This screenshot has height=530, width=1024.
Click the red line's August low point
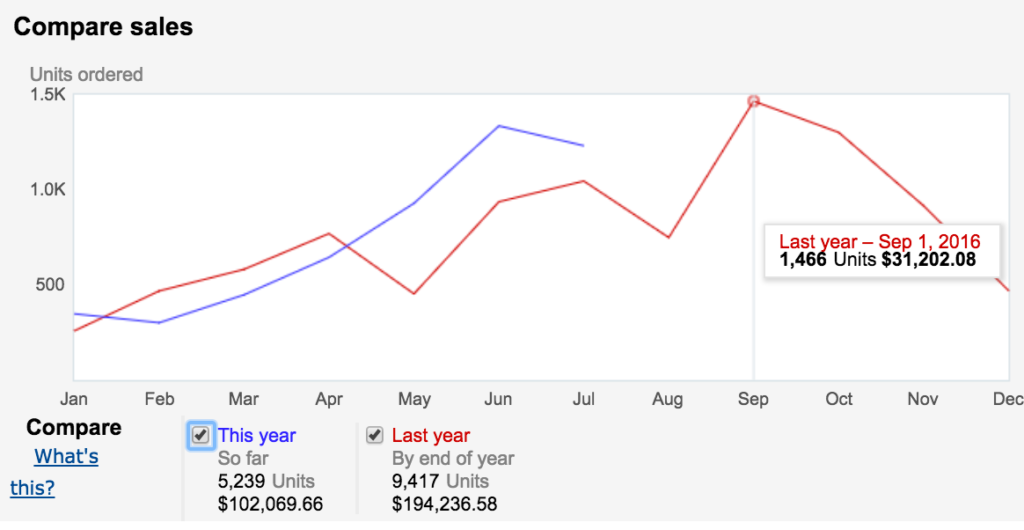[x=668, y=237]
